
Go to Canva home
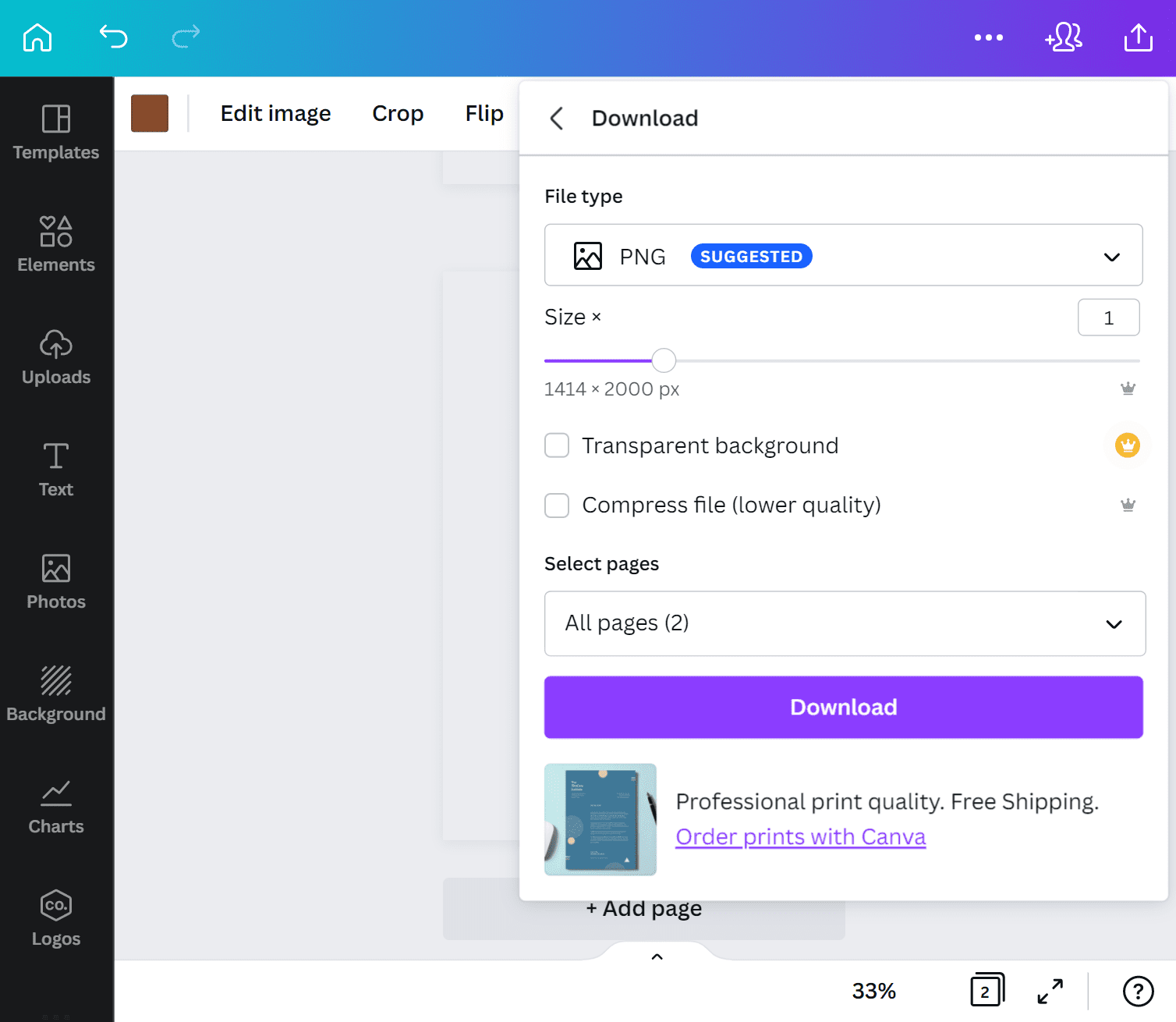click(x=37, y=37)
